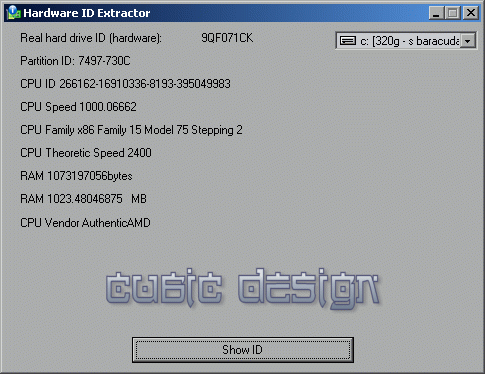Click the CPU Theoretic Speed 2400 text
Screen dimensions: 485x374
(x=86, y=153)
